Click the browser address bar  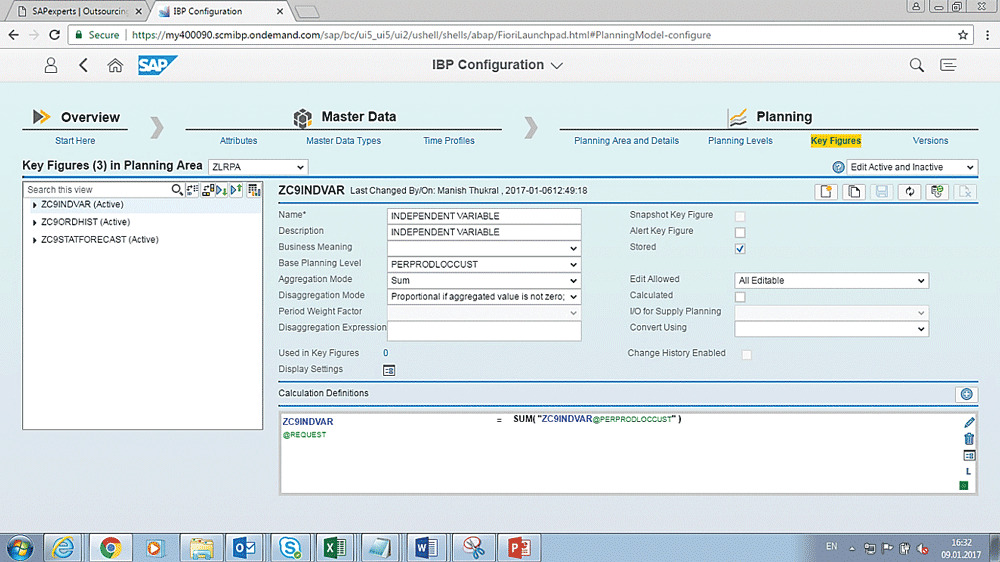[520, 35]
